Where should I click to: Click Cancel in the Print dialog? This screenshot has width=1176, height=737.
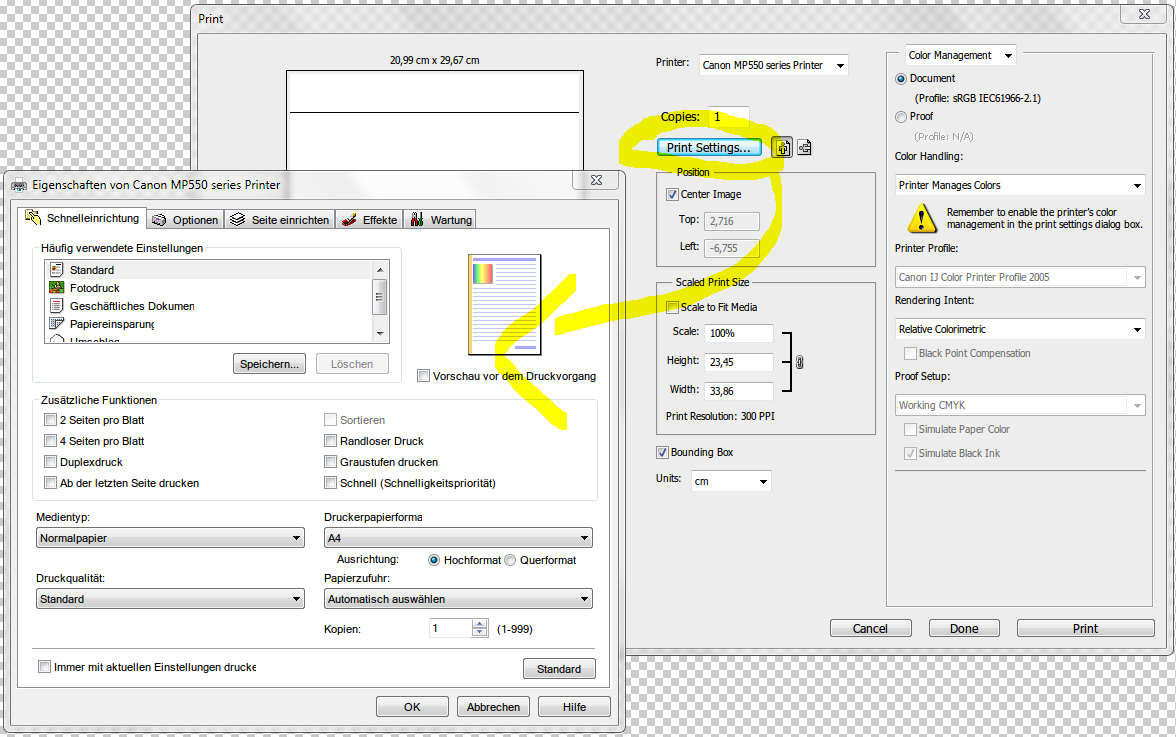pyautogui.click(x=871, y=628)
